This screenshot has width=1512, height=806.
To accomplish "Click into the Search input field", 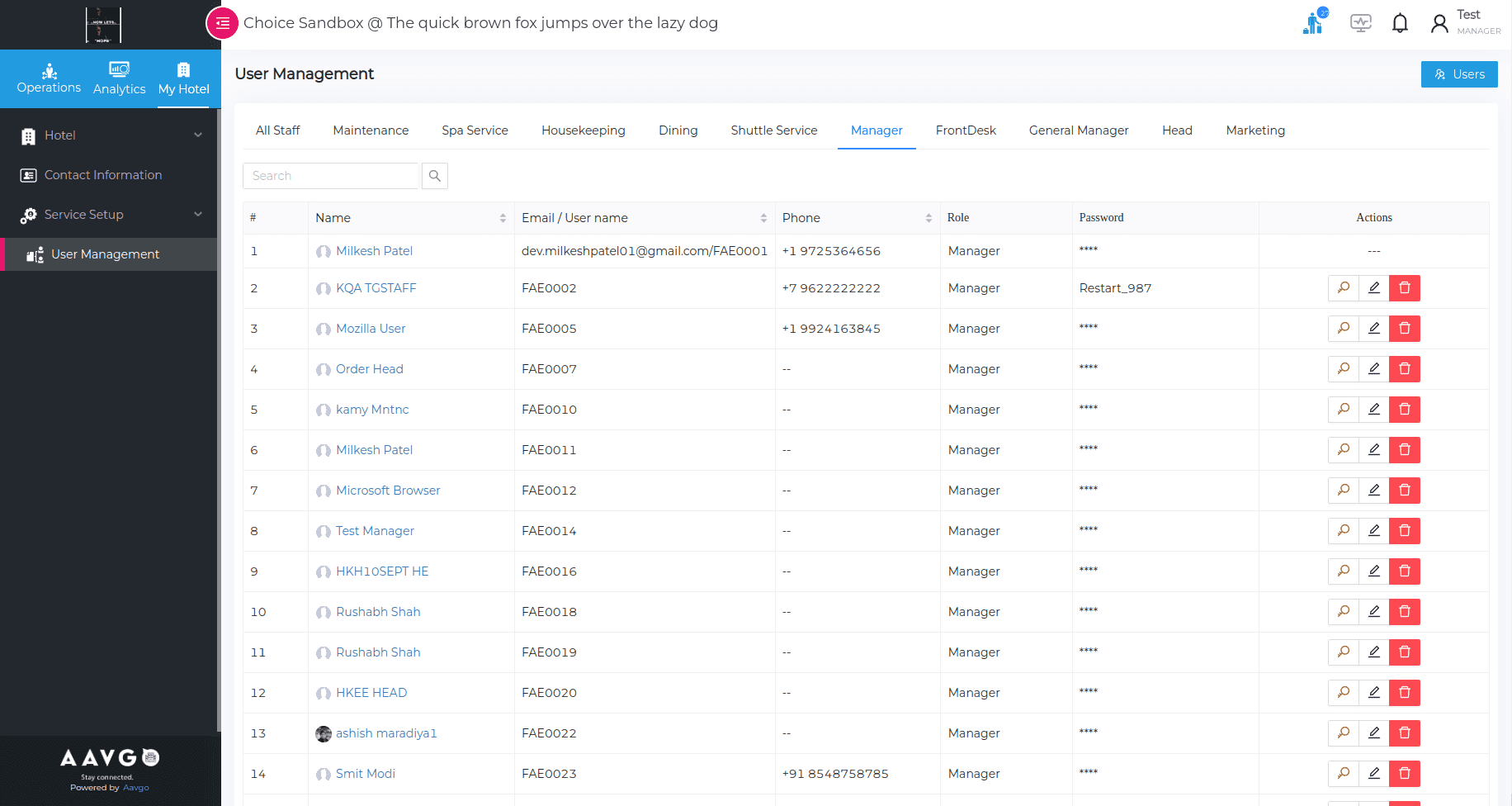I will coord(330,176).
